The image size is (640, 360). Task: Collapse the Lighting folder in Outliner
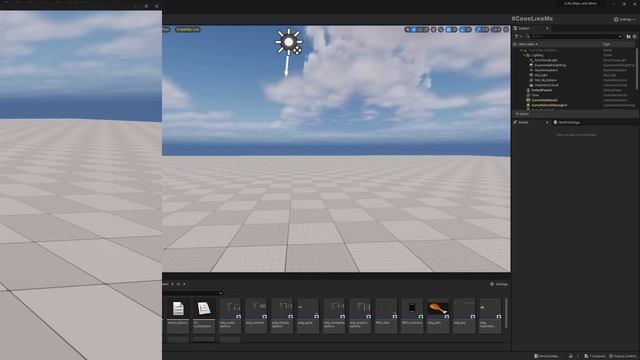(524, 55)
